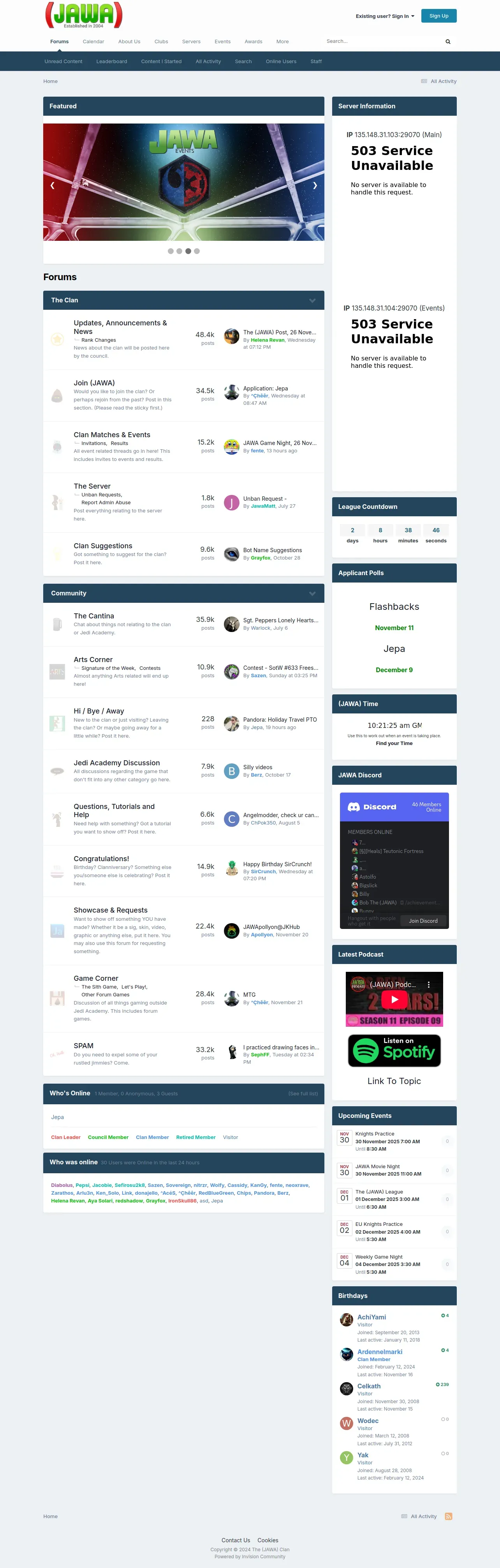Open the Awards tab
The height and width of the screenshot is (1568, 500).
[253, 42]
